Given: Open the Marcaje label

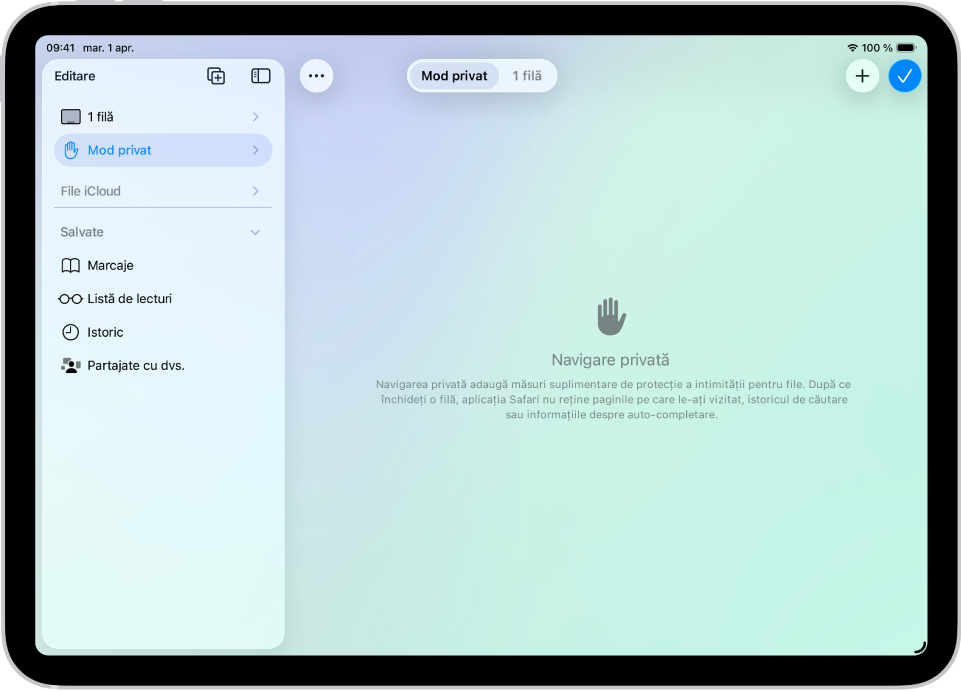Looking at the screenshot, I should 110,265.
